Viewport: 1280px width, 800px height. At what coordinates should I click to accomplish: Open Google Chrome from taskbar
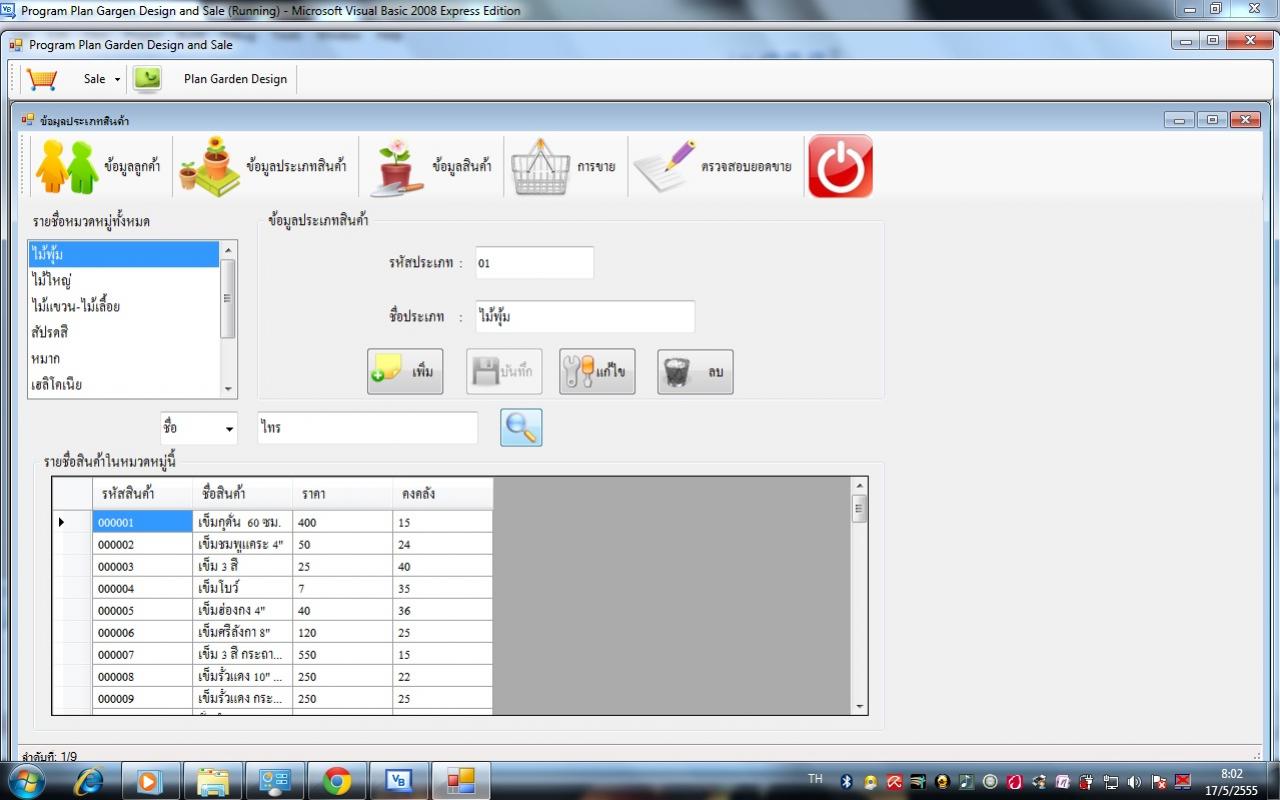(x=337, y=780)
